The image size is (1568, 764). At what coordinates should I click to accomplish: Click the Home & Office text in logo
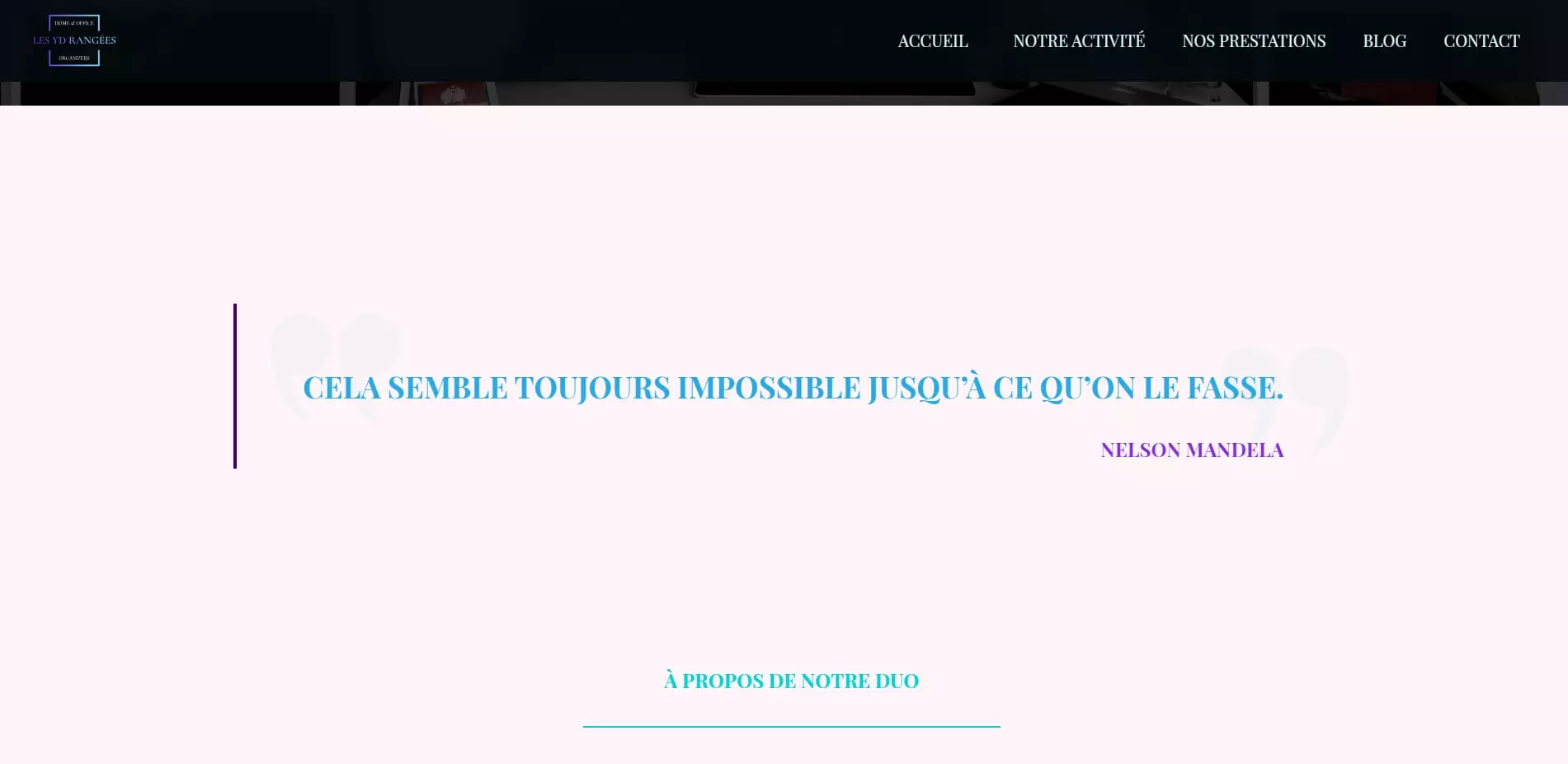(x=74, y=23)
